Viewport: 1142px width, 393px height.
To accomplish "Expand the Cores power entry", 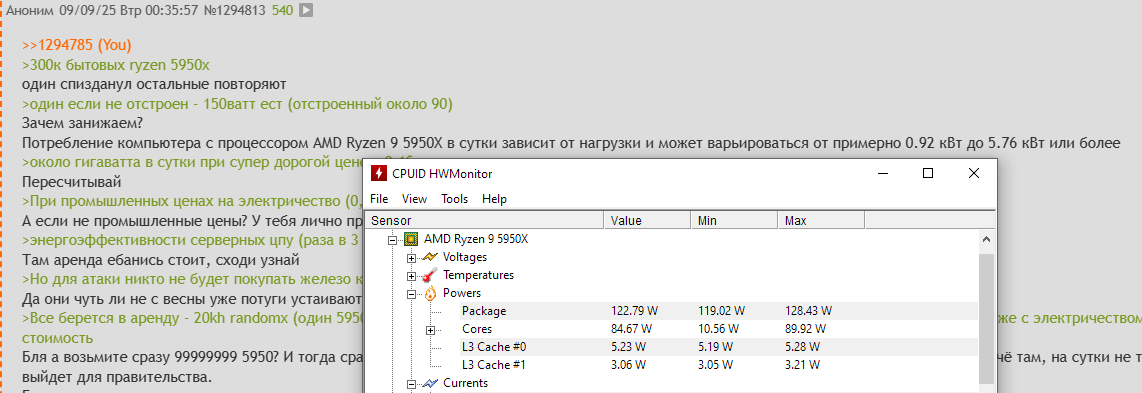I will point(430,330).
